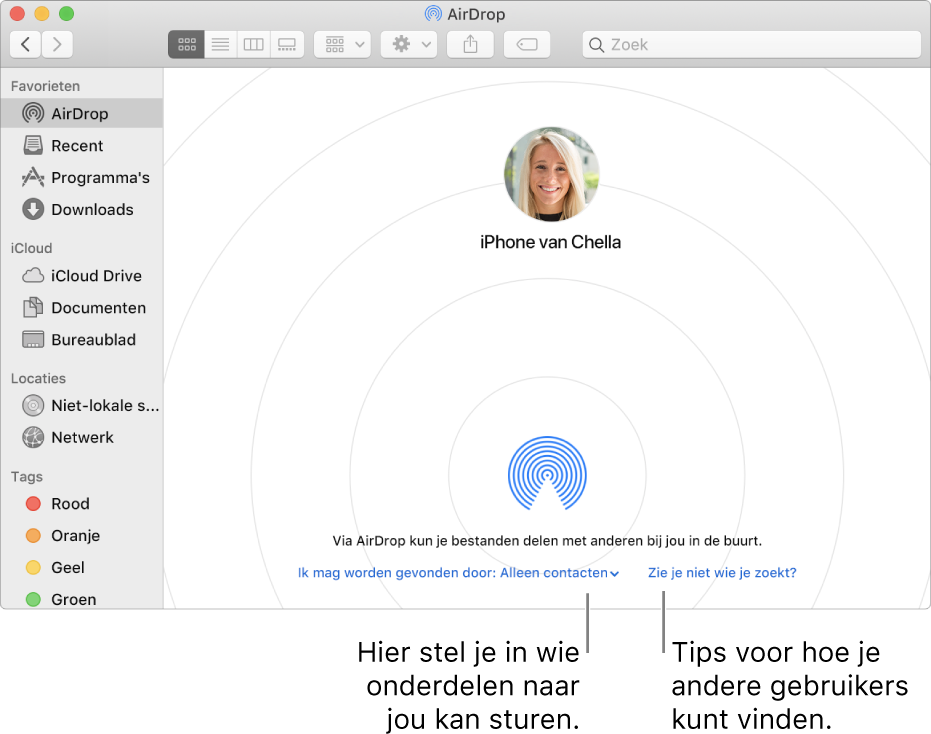Click the search magnifier icon

(596, 45)
